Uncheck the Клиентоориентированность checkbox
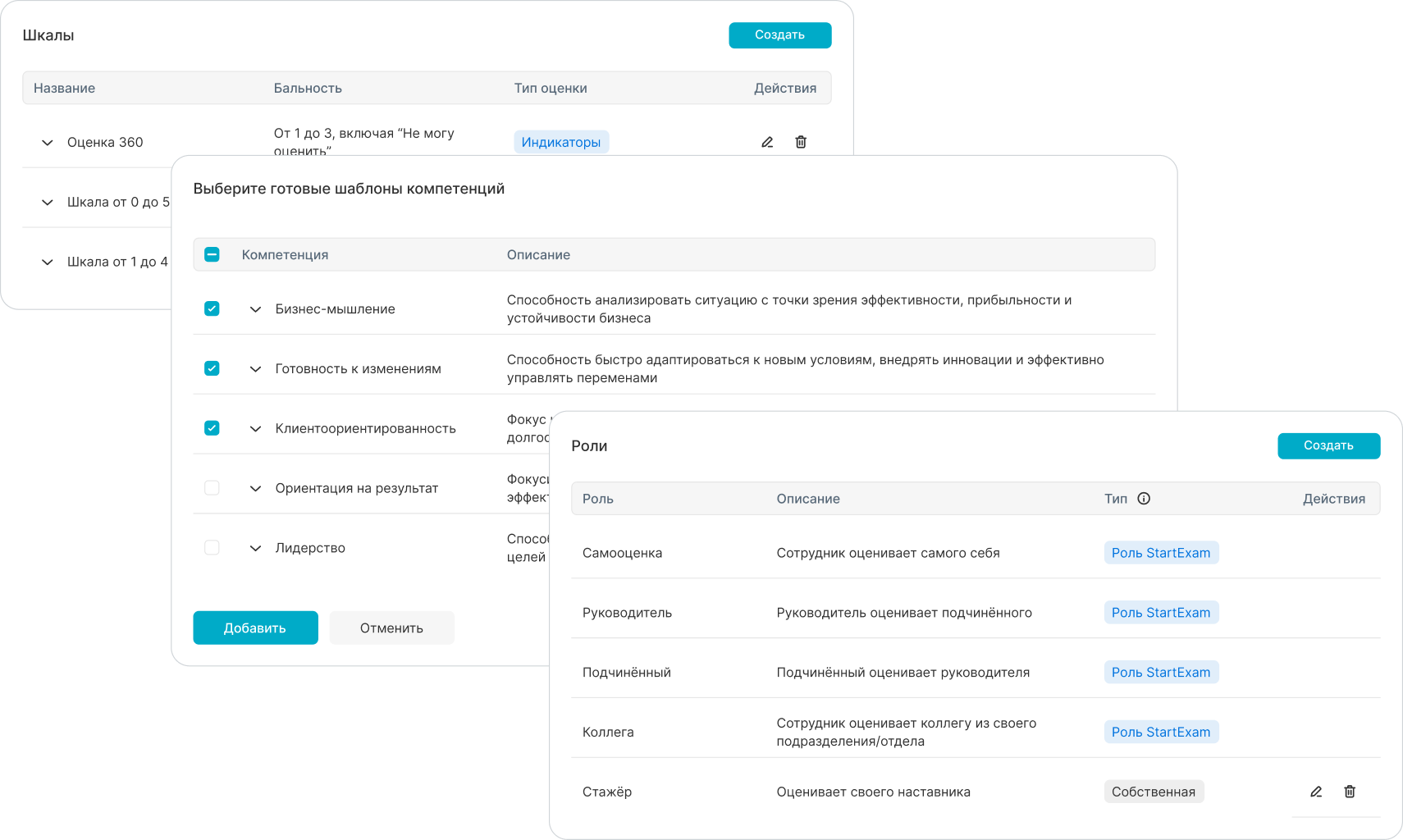The width and height of the screenshot is (1403, 840). 212,428
